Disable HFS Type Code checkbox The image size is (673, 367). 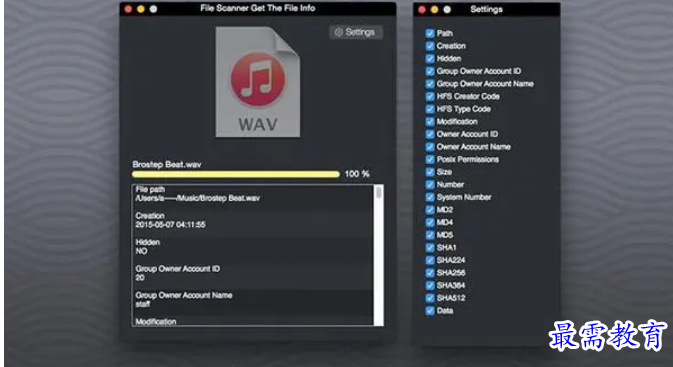click(430, 109)
